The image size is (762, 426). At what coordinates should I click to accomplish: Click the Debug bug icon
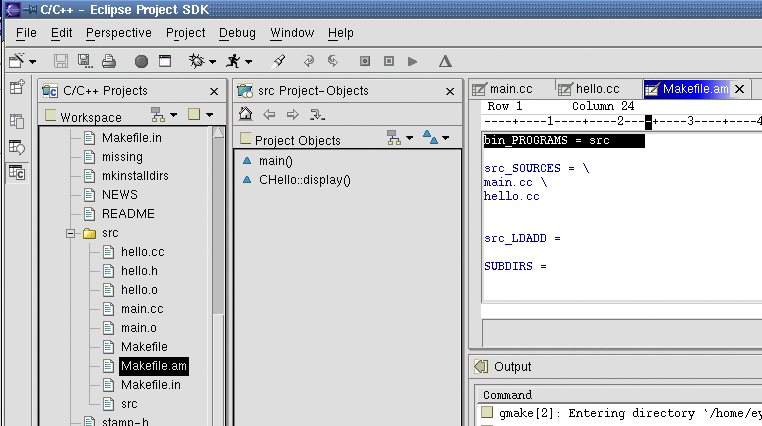coord(196,61)
